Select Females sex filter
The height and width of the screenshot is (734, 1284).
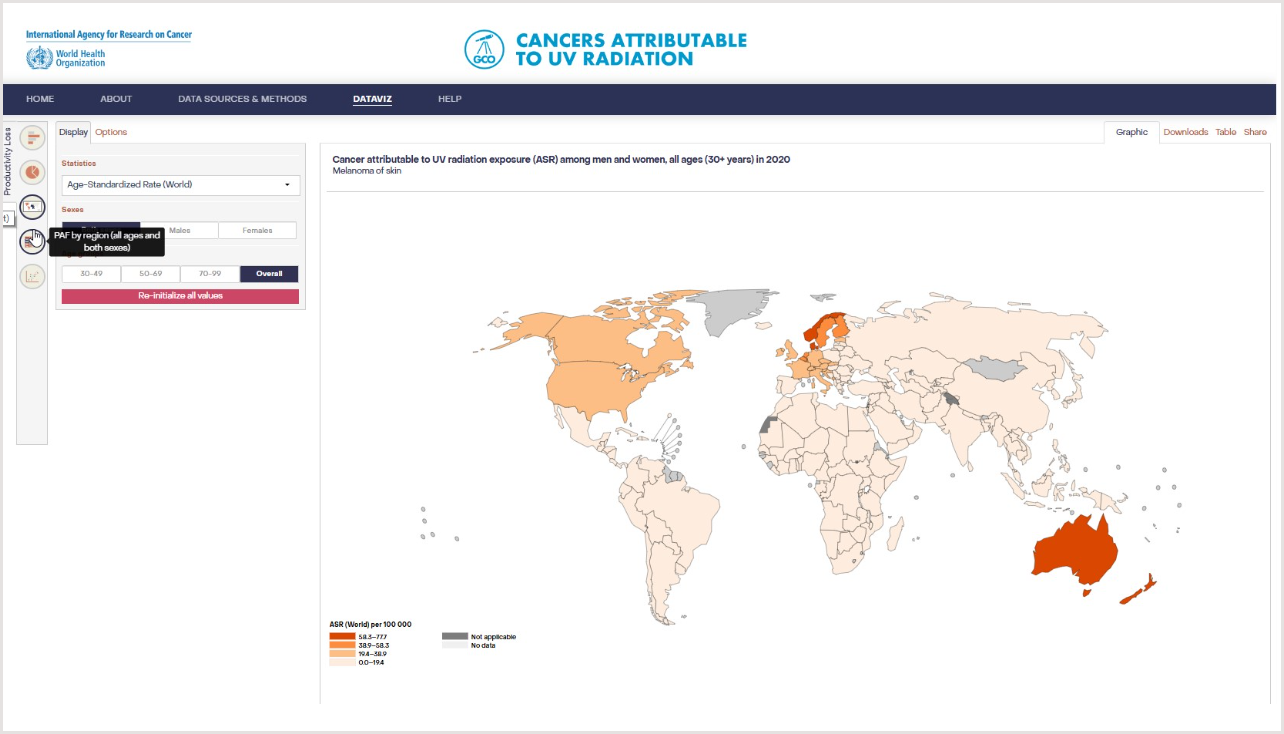point(258,230)
